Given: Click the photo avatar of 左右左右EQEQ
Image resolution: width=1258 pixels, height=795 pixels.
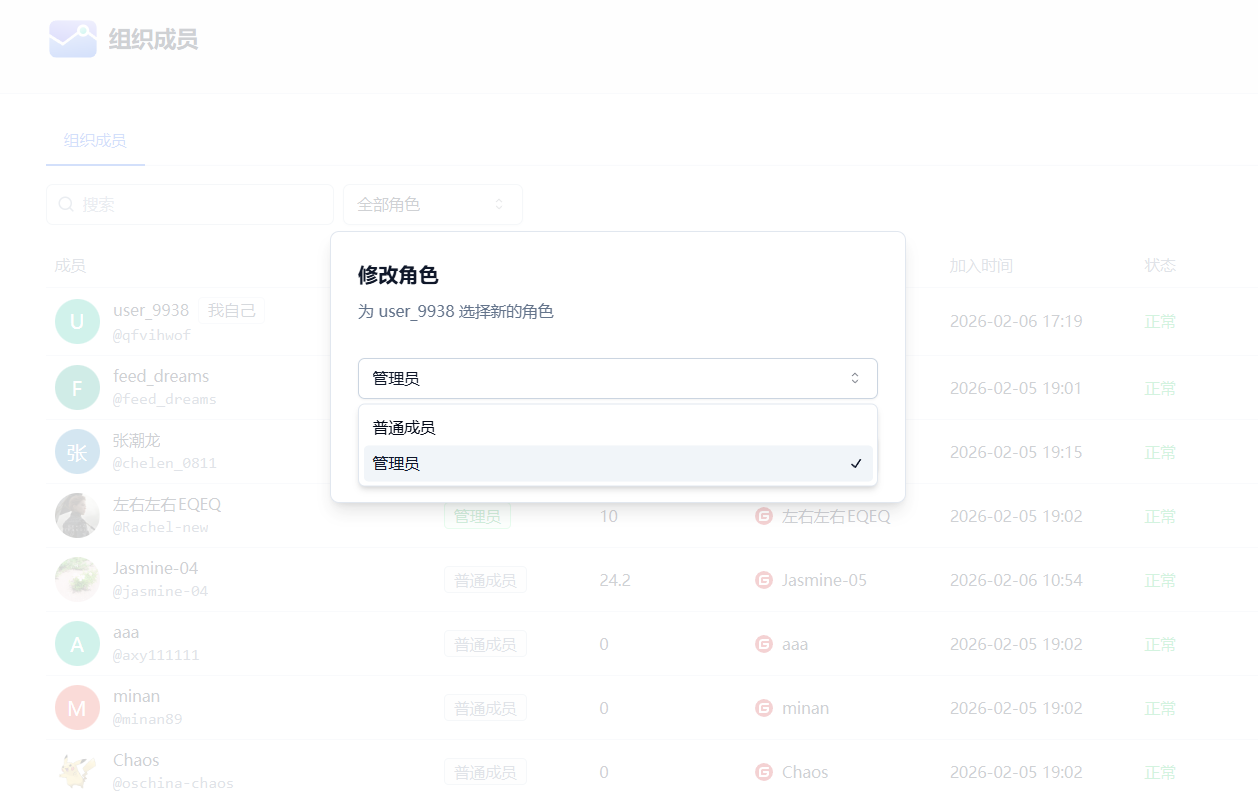Looking at the screenshot, I should (77, 515).
